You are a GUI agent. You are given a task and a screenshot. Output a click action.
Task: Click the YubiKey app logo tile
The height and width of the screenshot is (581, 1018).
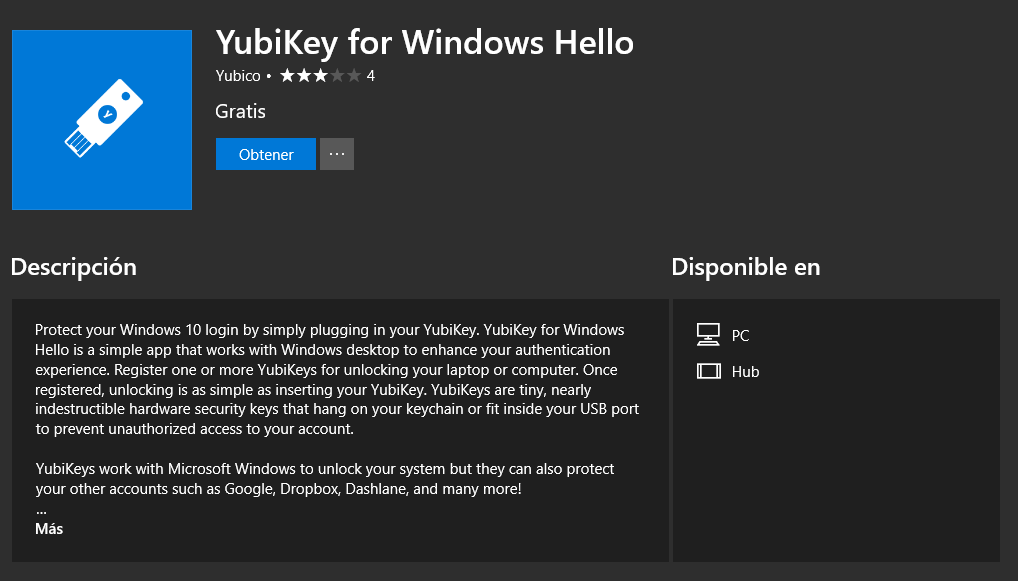(x=102, y=120)
